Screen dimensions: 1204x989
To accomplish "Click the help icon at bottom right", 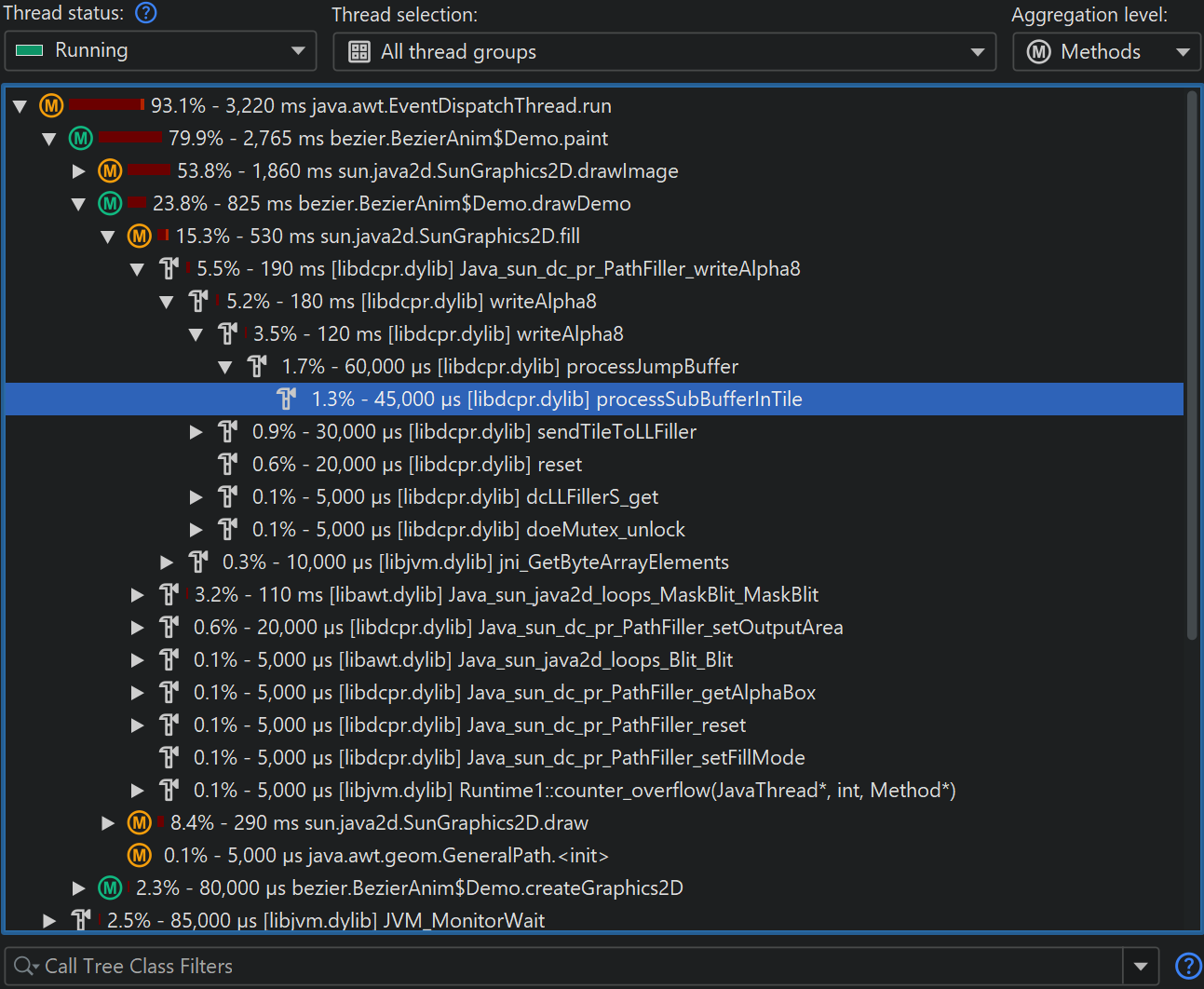I will click(1187, 967).
